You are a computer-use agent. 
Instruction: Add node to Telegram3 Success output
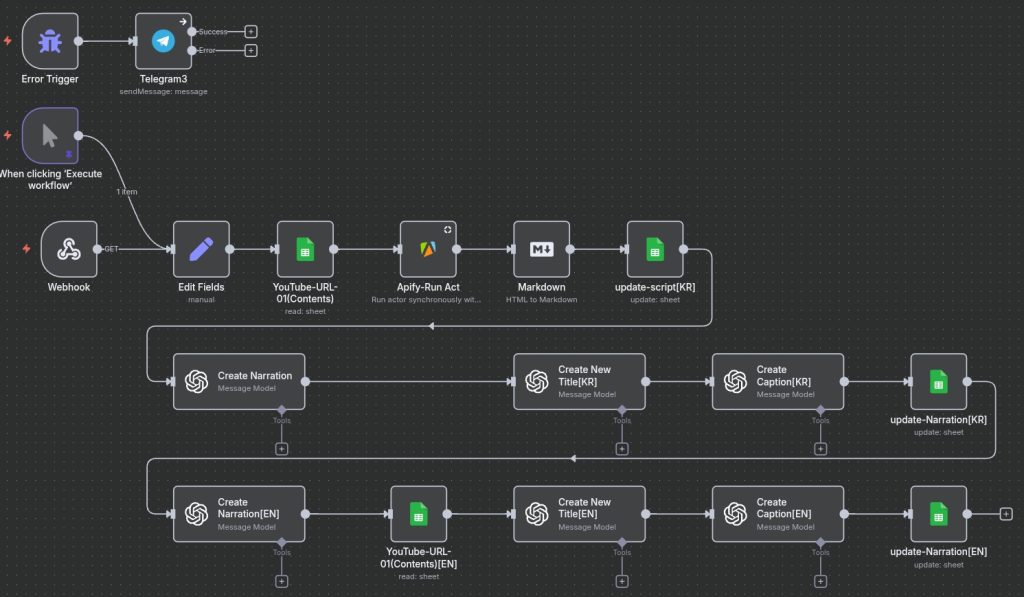[251, 32]
